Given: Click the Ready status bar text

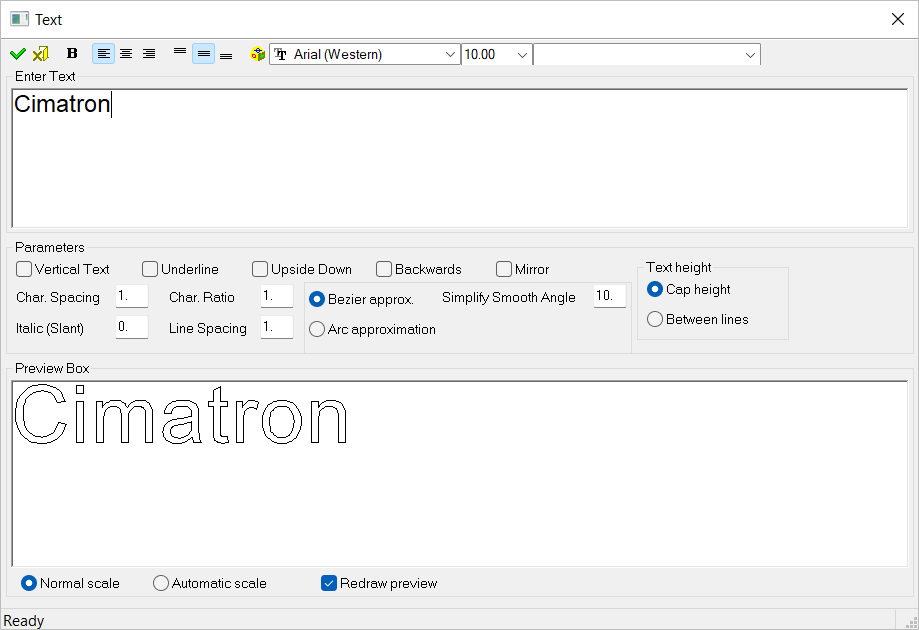Looking at the screenshot, I should click(x=24, y=621).
